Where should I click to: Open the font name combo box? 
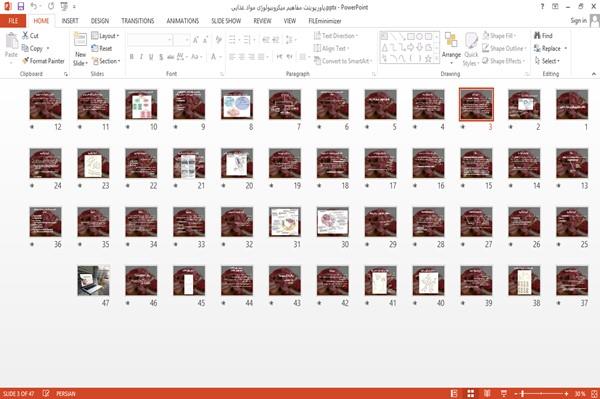click(150, 40)
